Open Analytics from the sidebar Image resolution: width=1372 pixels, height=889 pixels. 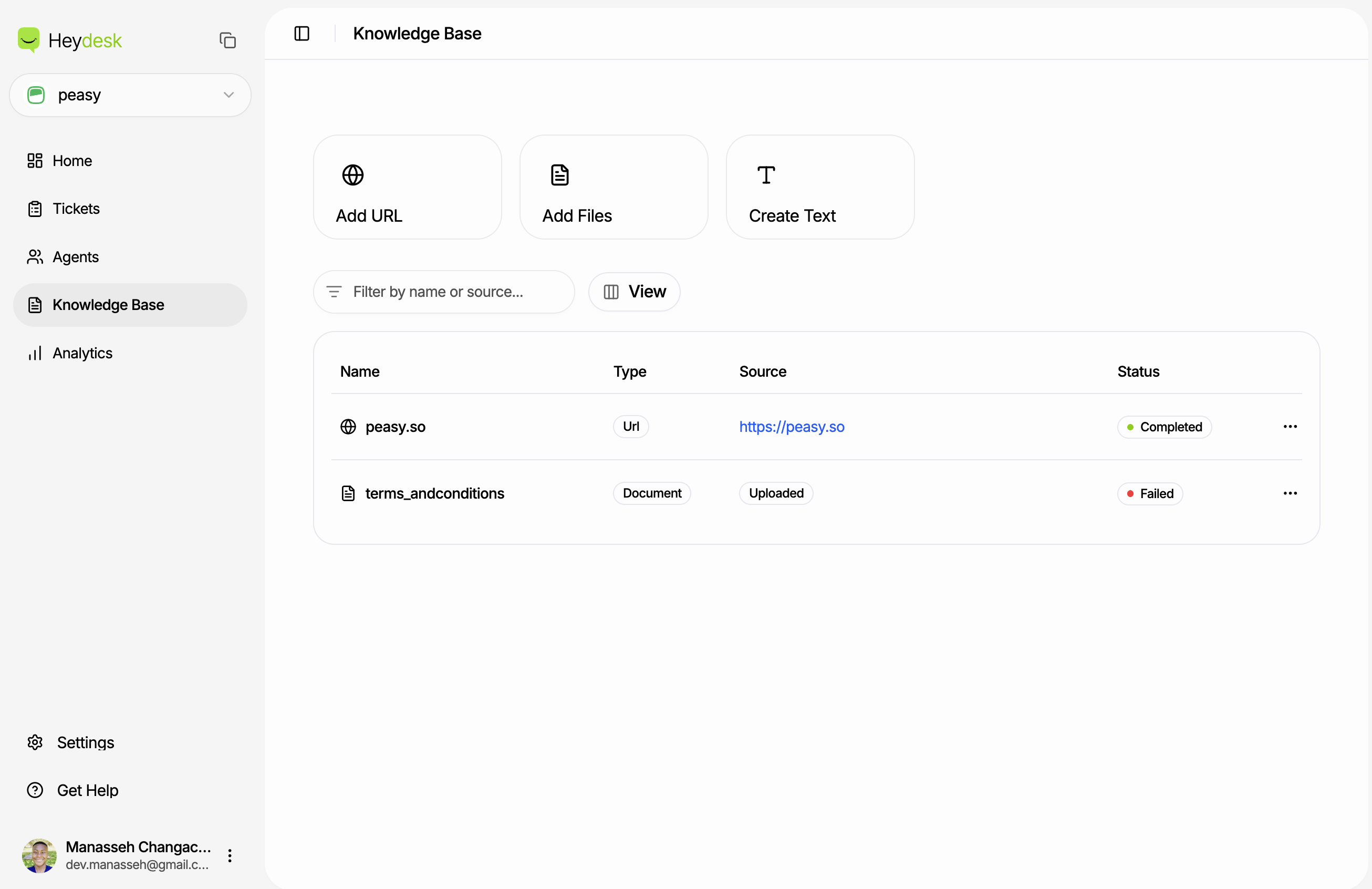82,353
